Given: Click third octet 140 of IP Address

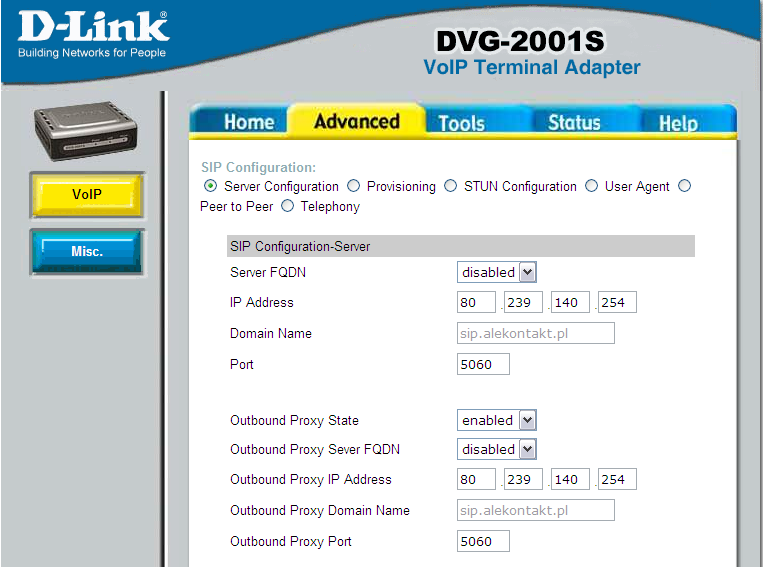Looking at the screenshot, I should 570,302.
